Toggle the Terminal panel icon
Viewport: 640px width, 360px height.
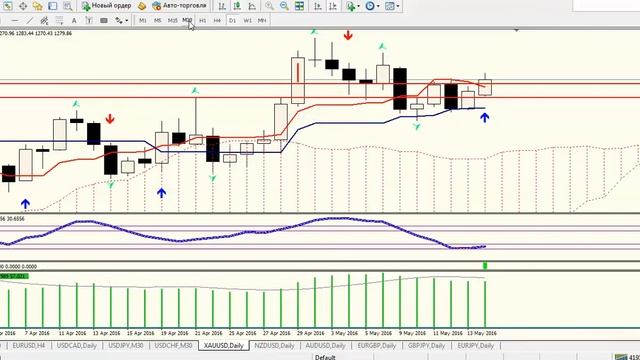coord(53,6)
